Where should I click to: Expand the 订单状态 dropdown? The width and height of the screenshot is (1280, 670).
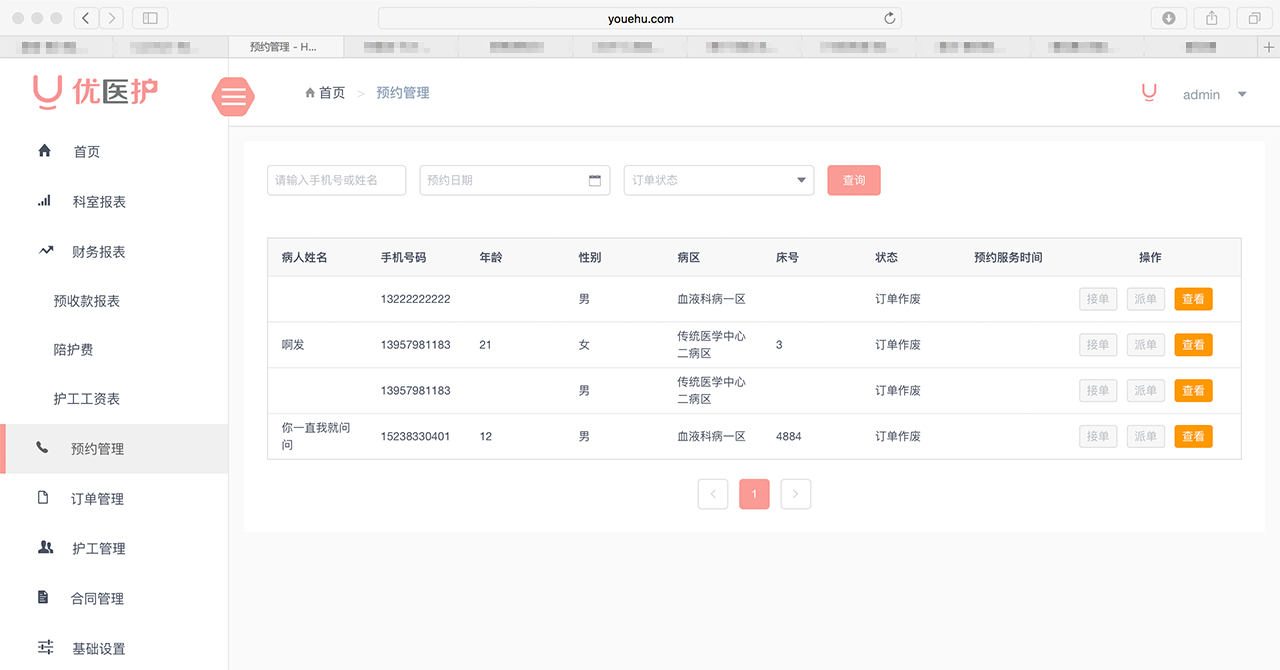point(718,180)
